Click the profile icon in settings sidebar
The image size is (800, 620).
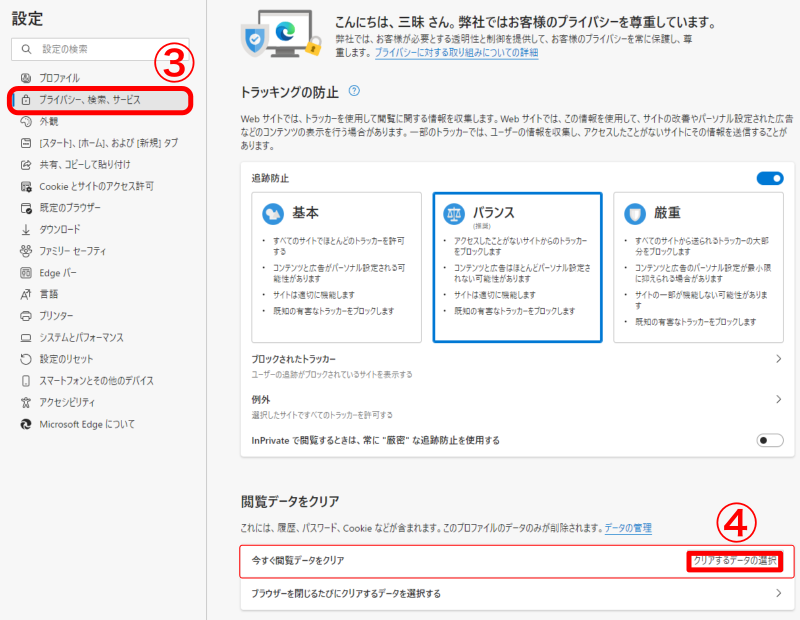pos(26,78)
